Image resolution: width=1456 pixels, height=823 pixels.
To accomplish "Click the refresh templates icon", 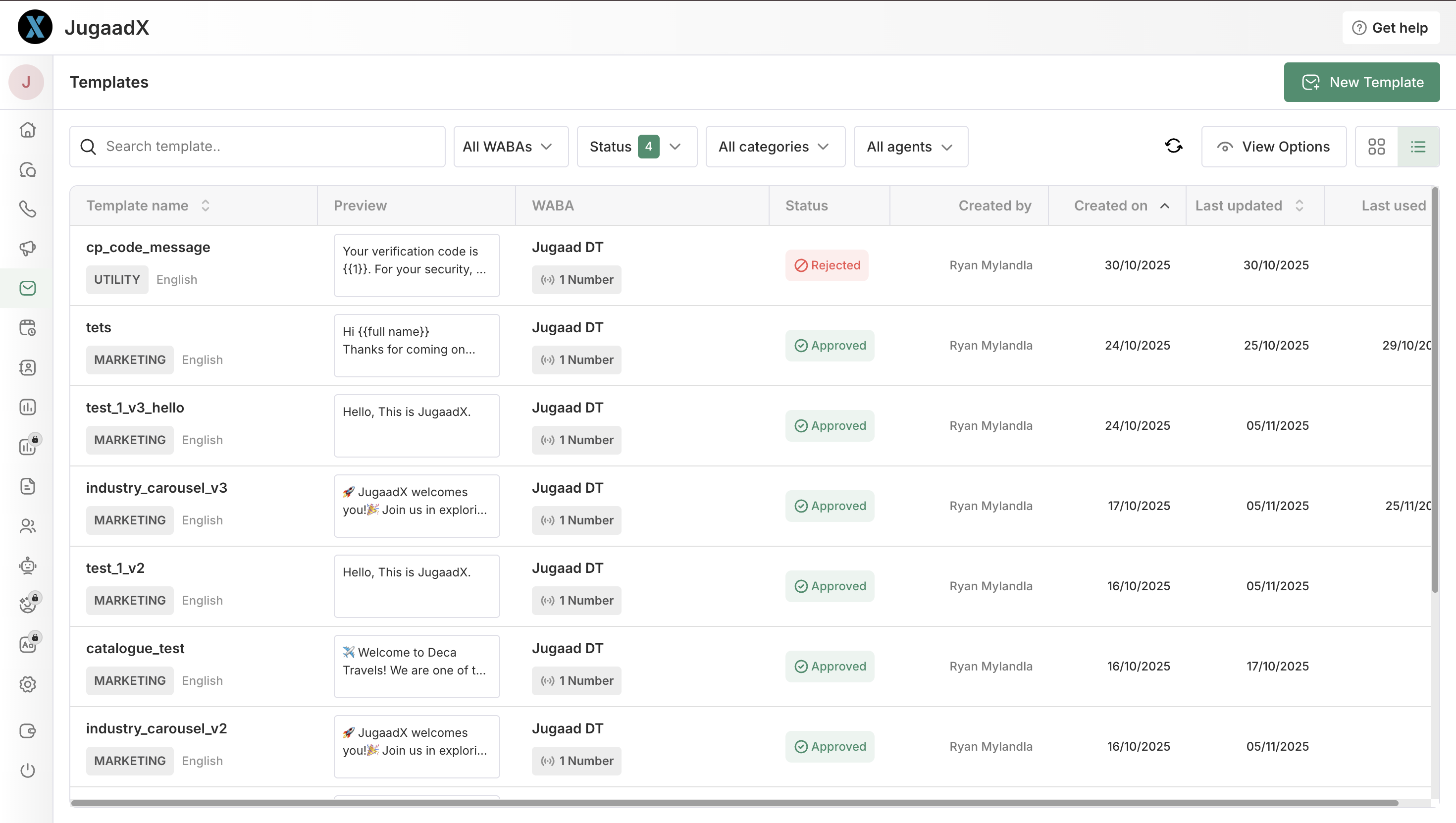I will pos(1173,147).
